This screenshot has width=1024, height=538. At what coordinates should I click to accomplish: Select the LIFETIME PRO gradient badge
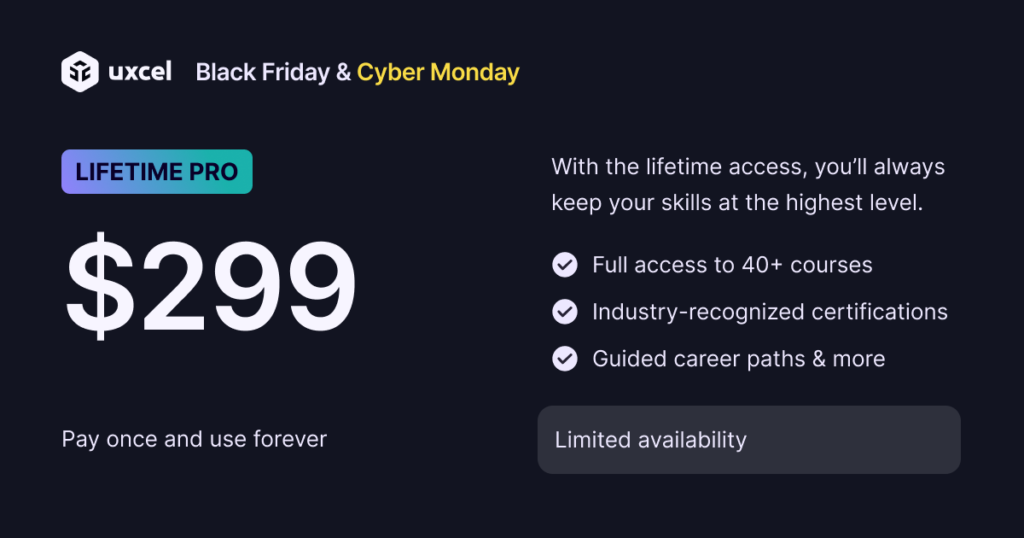pyautogui.click(x=157, y=172)
